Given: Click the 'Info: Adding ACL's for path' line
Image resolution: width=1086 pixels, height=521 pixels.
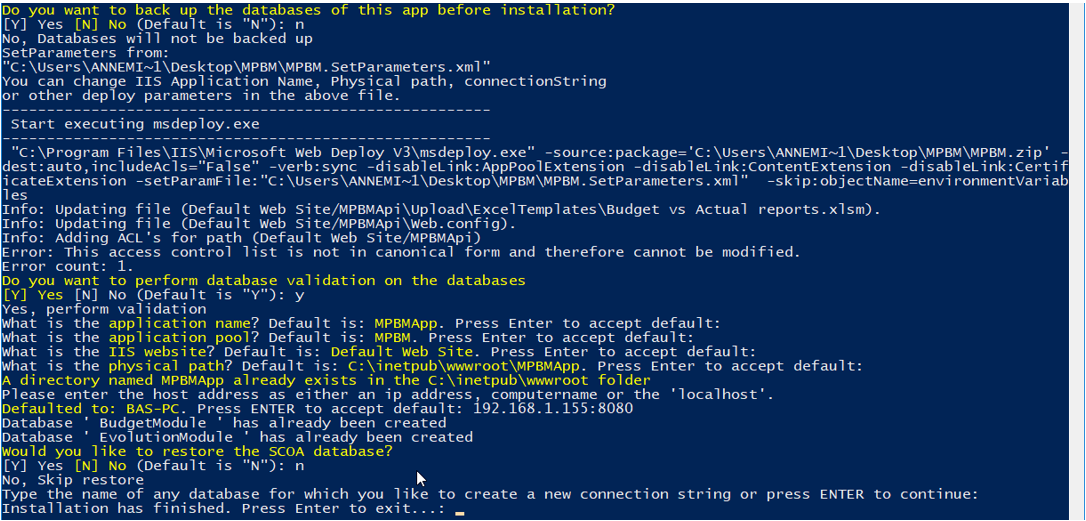Looking at the screenshot, I should pyautogui.click(x=243, y=237).
